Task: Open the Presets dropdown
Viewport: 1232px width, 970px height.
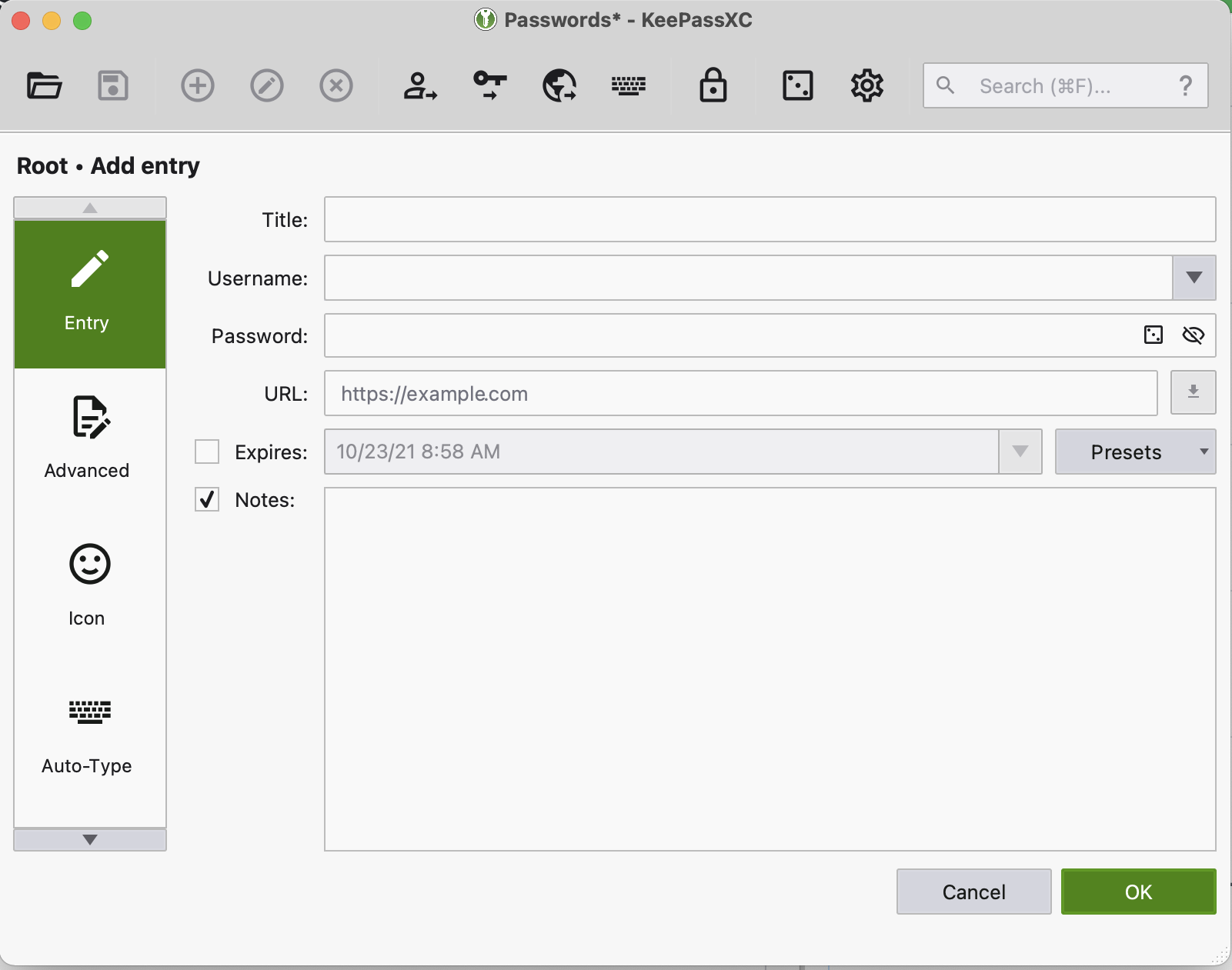Action: [1136, 452]
